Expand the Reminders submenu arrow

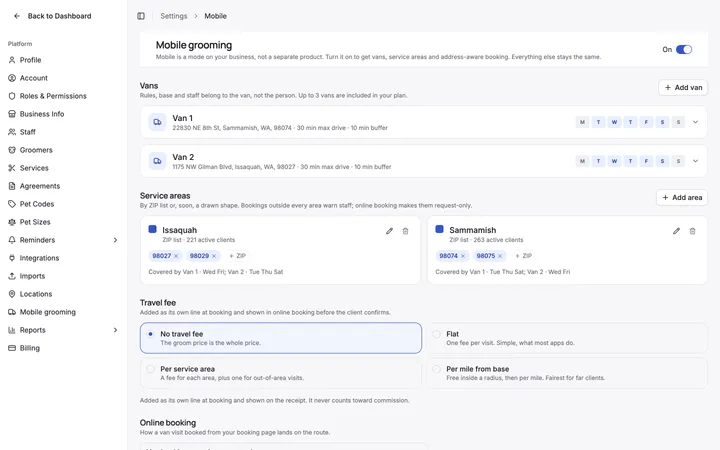[x=115, y=240]
